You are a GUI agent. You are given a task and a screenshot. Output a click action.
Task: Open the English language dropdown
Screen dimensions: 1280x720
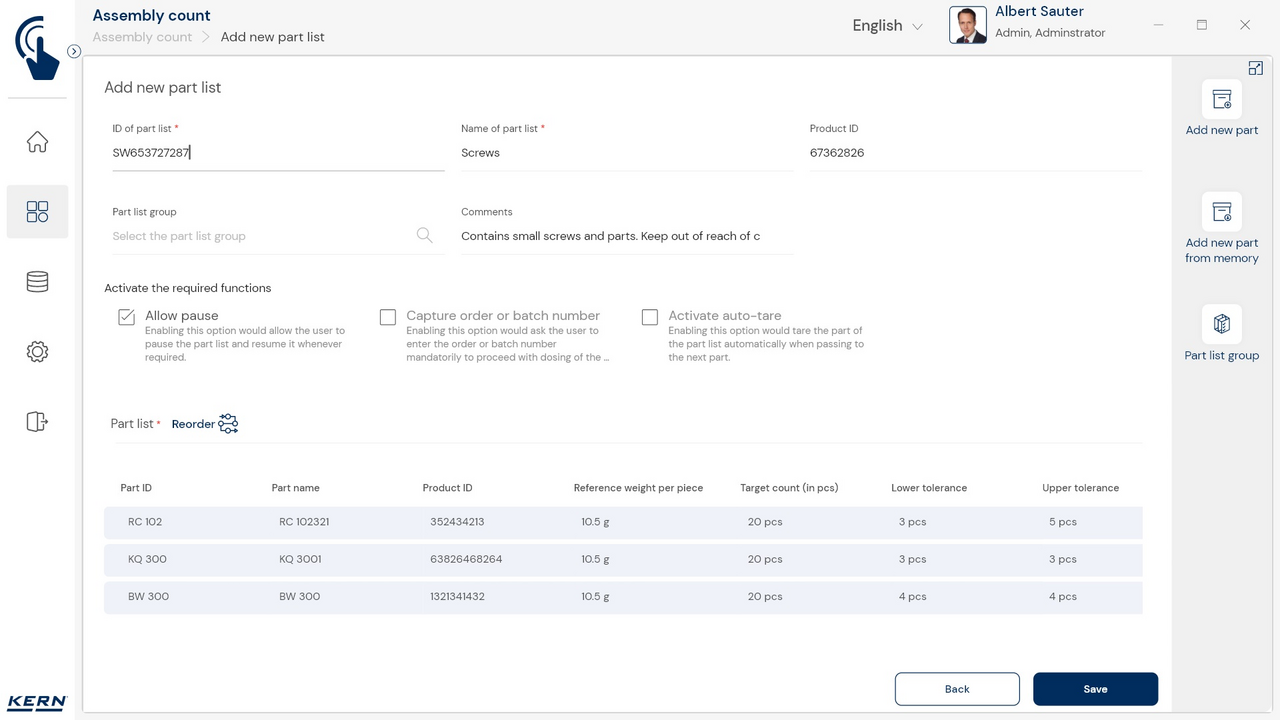887,26
